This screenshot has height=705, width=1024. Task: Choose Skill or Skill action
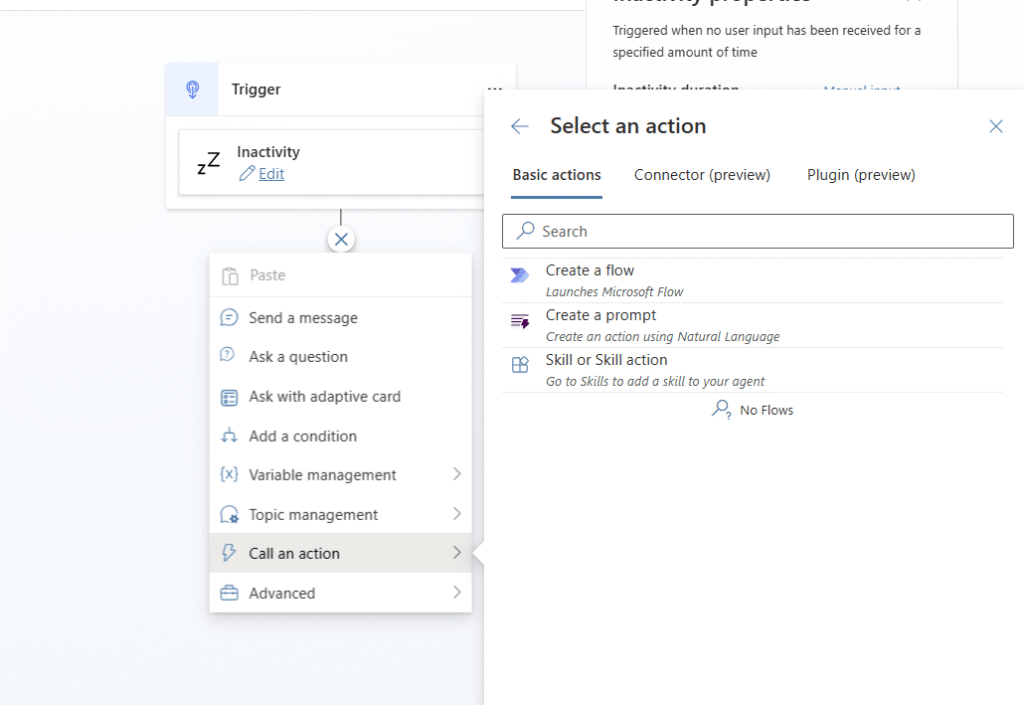[x=752, y=370]
